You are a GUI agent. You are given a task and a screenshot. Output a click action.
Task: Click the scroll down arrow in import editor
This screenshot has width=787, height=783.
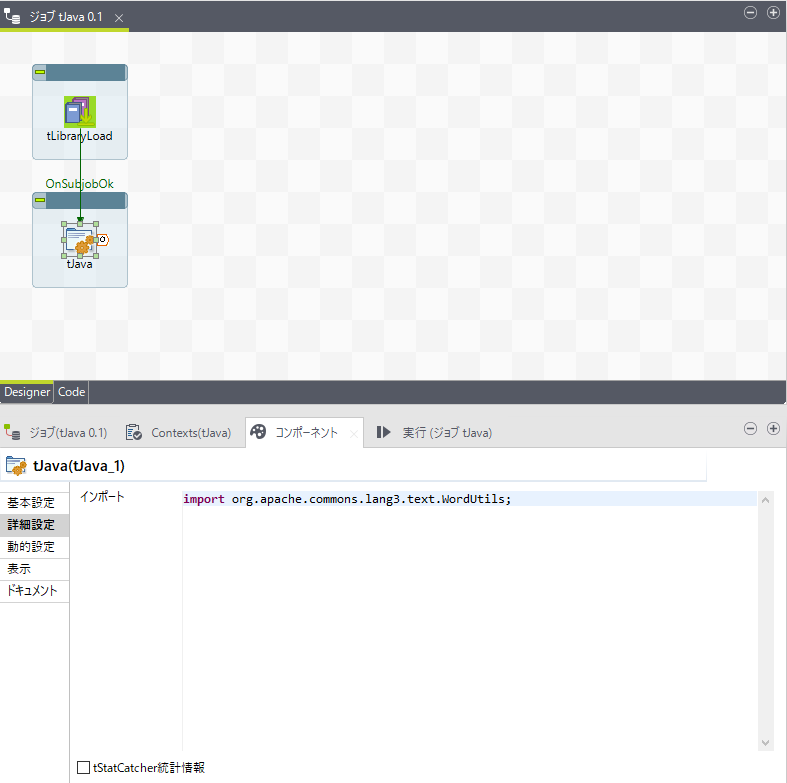click(766, 743)
